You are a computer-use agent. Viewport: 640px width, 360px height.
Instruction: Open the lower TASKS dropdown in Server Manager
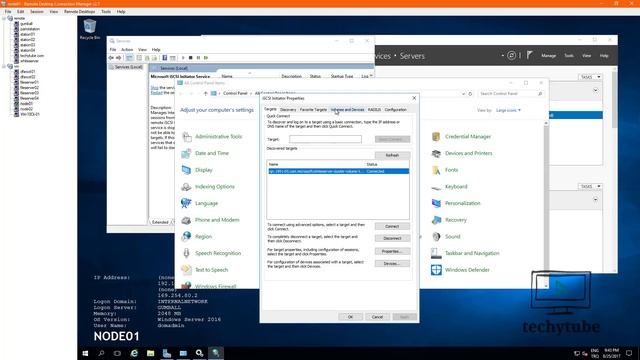pyautogui.click(x=590, y=187)
